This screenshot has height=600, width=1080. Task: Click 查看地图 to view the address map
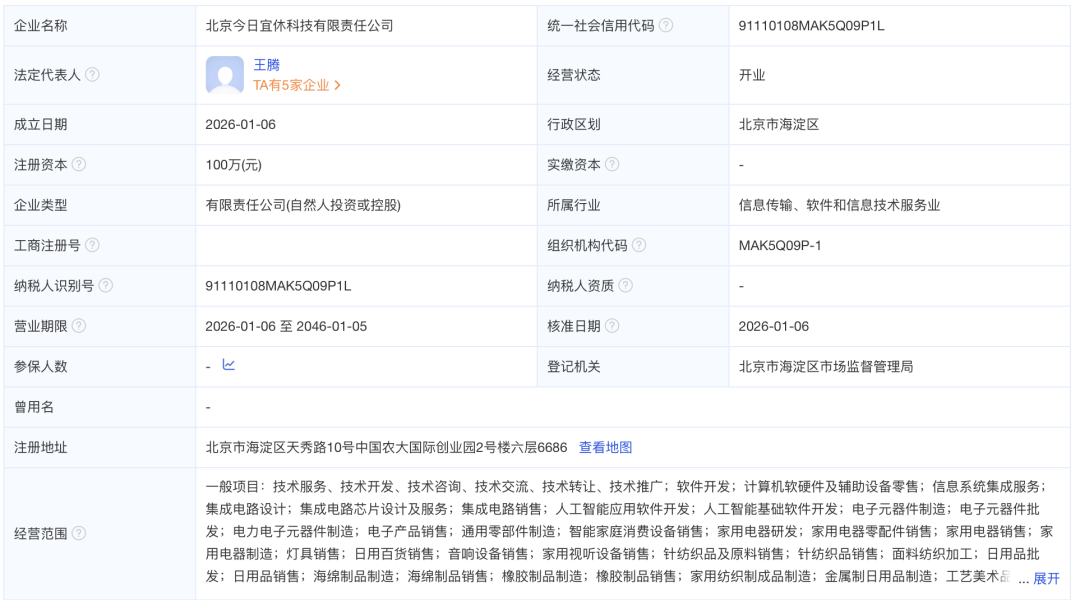pos(605,447)
